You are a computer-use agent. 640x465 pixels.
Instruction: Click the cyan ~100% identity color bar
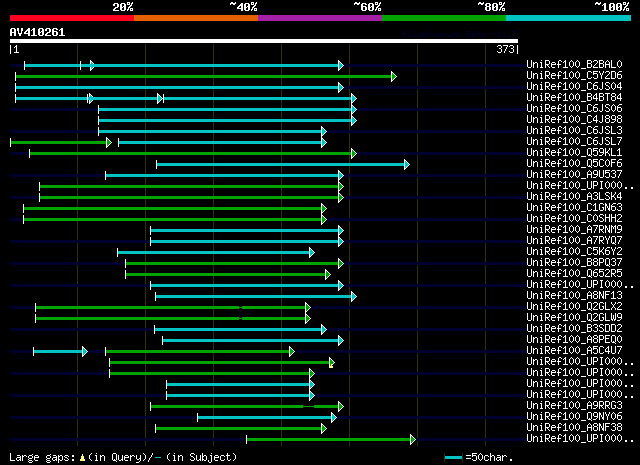(x=569, y=18)
